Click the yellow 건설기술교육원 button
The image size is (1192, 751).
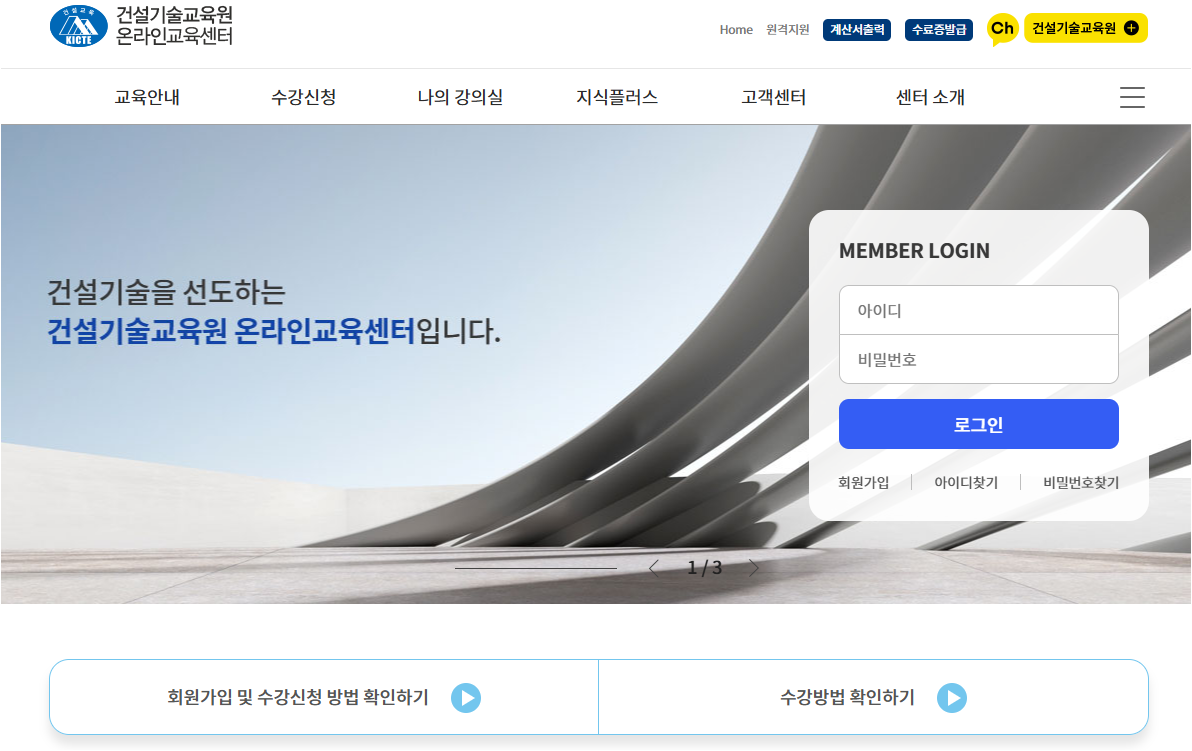pos(1086,28)
